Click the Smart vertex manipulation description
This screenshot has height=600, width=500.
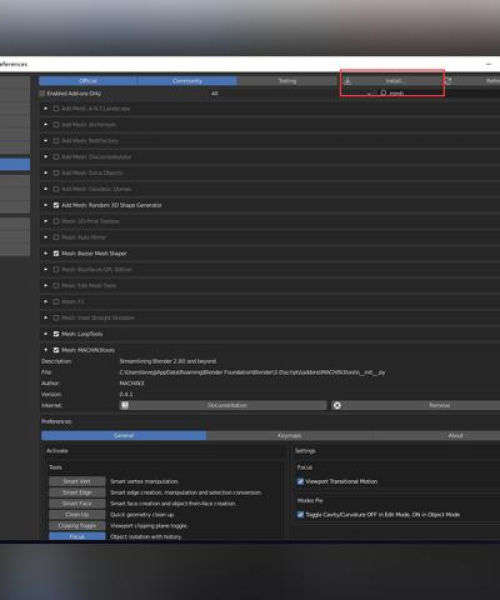pyautogui.click(x=144, y=481)
